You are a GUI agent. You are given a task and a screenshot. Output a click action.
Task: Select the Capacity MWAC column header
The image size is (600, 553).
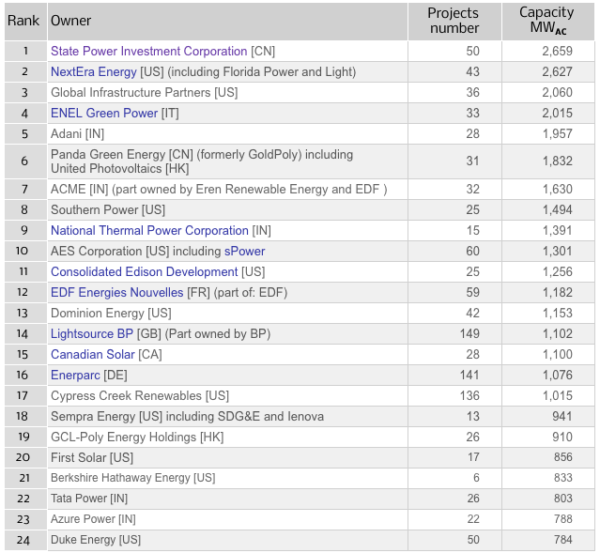546,20
